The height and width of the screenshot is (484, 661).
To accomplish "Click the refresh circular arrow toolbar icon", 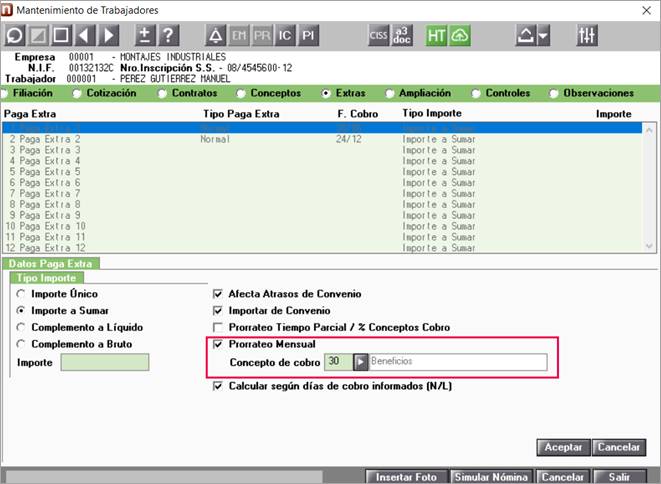I will pos(15,35).
